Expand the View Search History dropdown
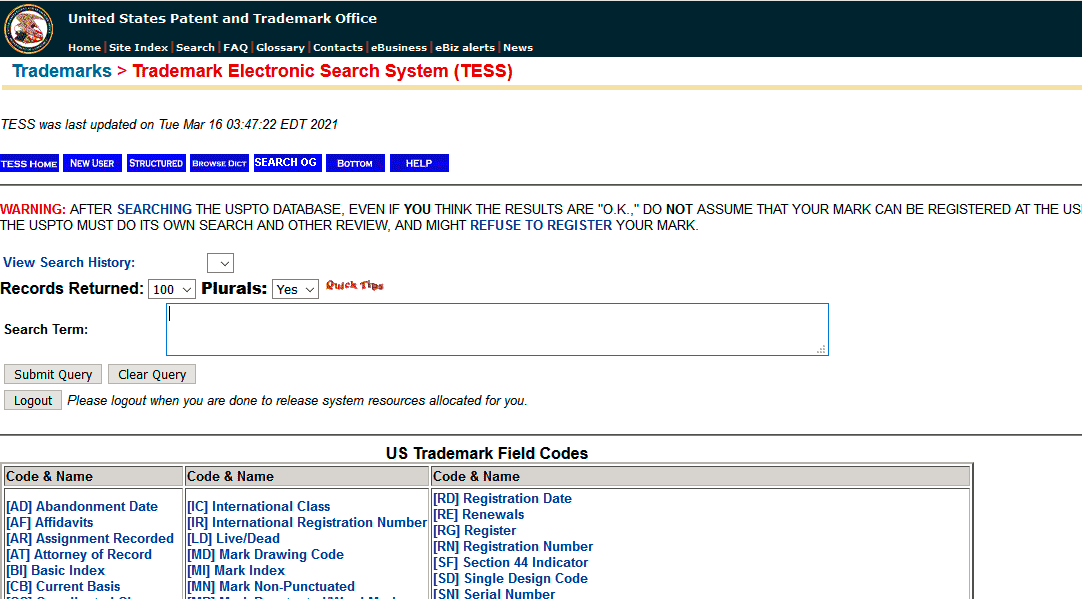Image resolution: width=1082 pixels, height=599 pixels. 221,263
